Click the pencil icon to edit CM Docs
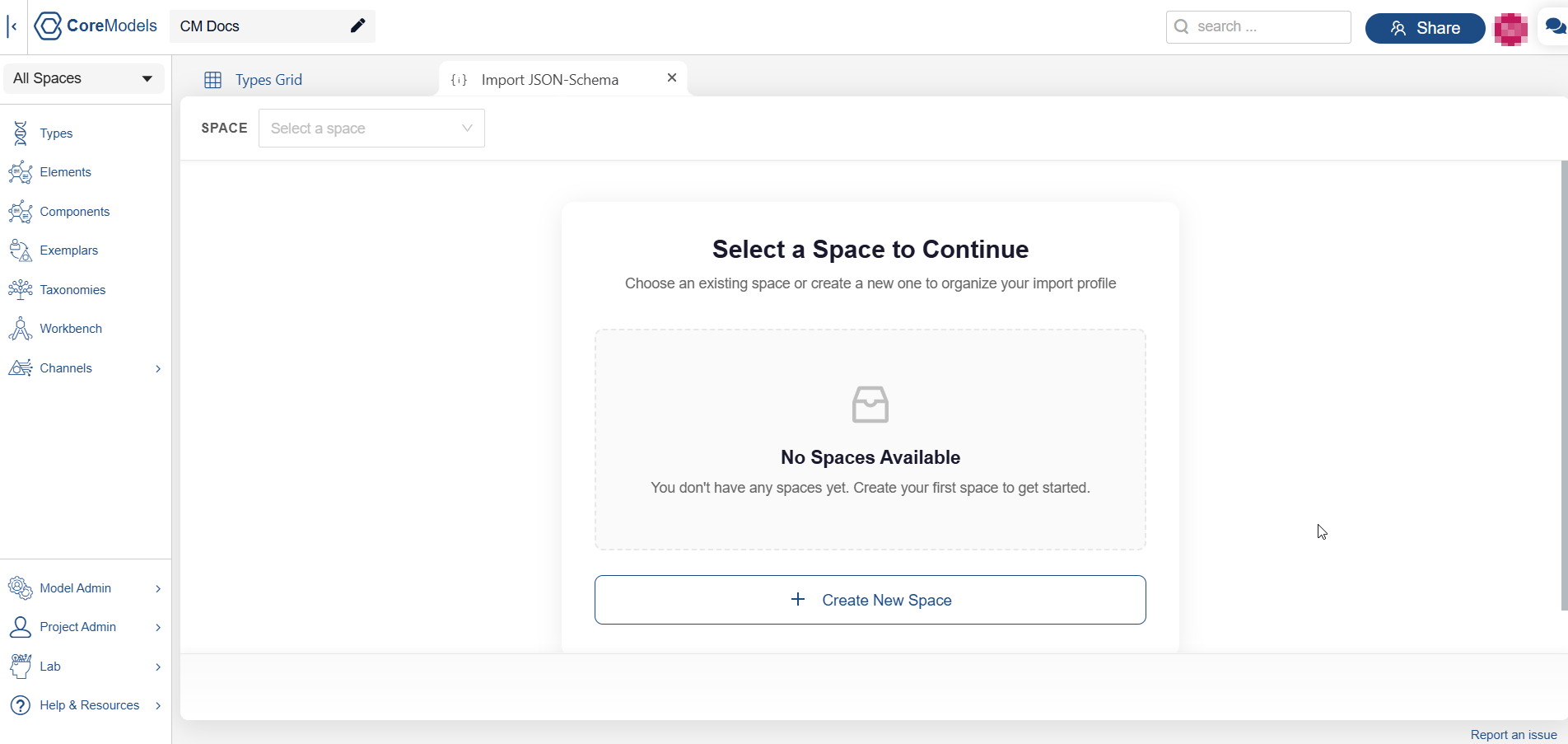The height and width of the screenshot is (744, 1568). 357,26
